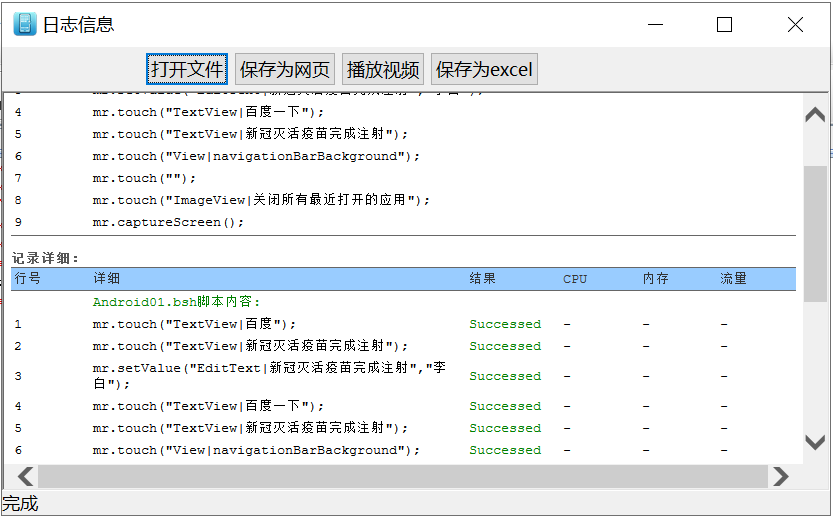833x517 pixels.
Task: Minimize the 日志信息 window
Action: [x=654, y=24]
